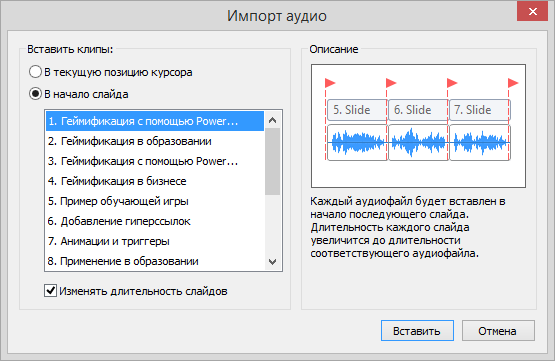The width and height of the screenshot is (555, 361).
Task: Select slide '8. Применение в образовании'
Action: pos(155,261)
